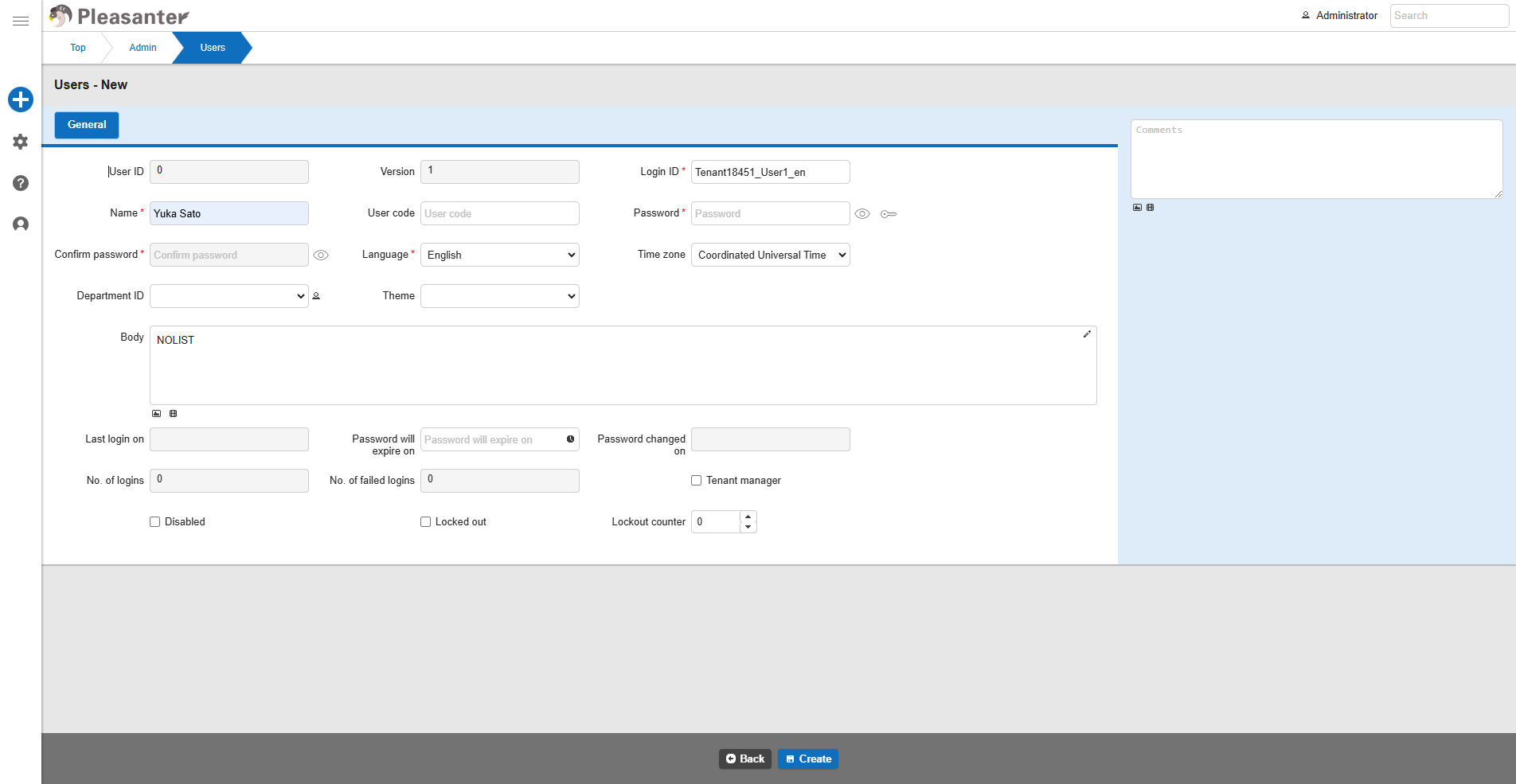
Task: Expand the Time zone dropdown
Action: [771, 255]
